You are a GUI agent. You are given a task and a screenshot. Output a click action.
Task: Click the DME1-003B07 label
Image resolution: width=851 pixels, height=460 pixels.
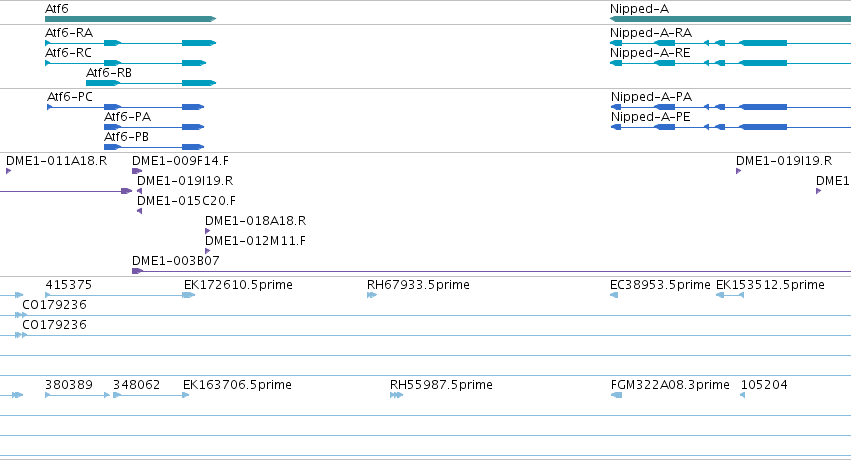[x=176, y=261]
